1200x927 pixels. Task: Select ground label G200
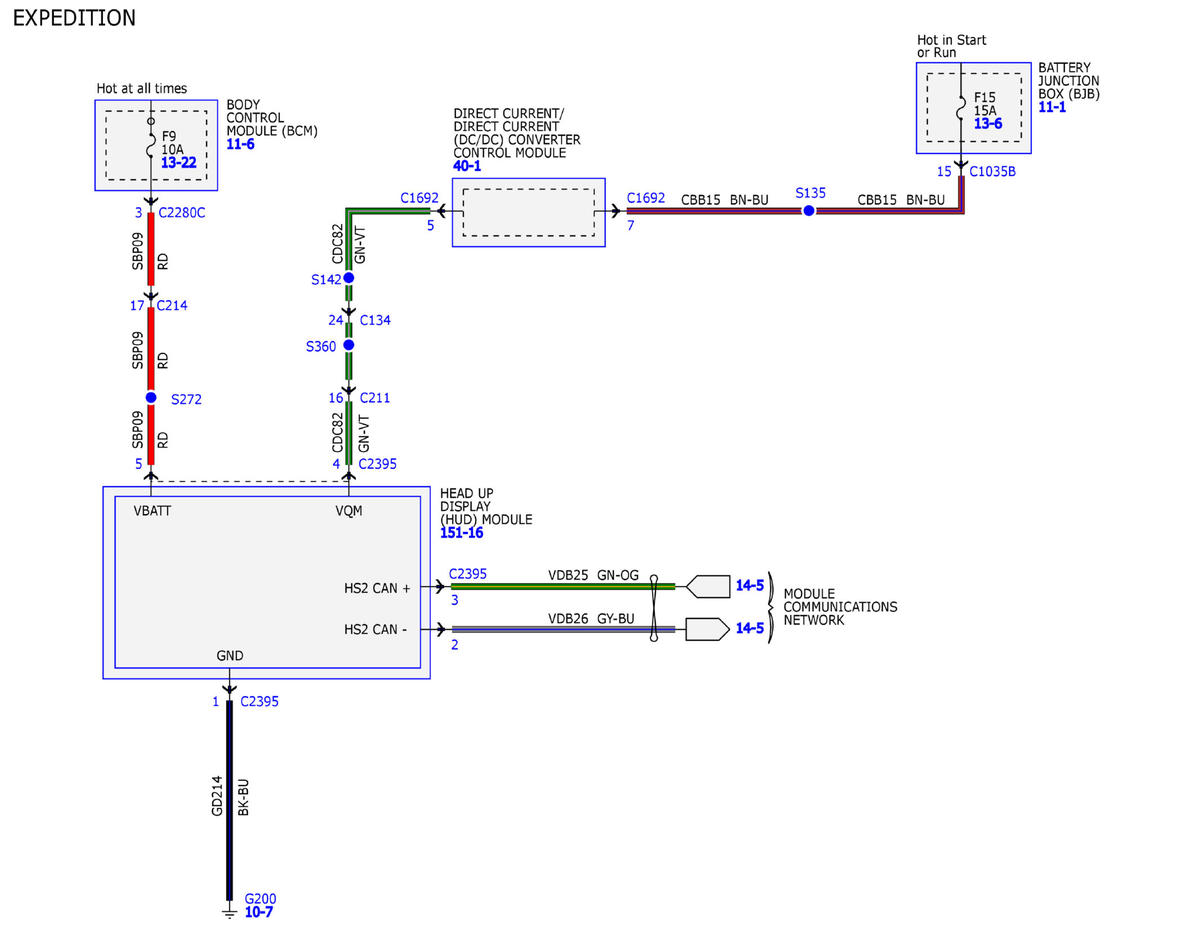pyautogui.click(x=260, y=898)
